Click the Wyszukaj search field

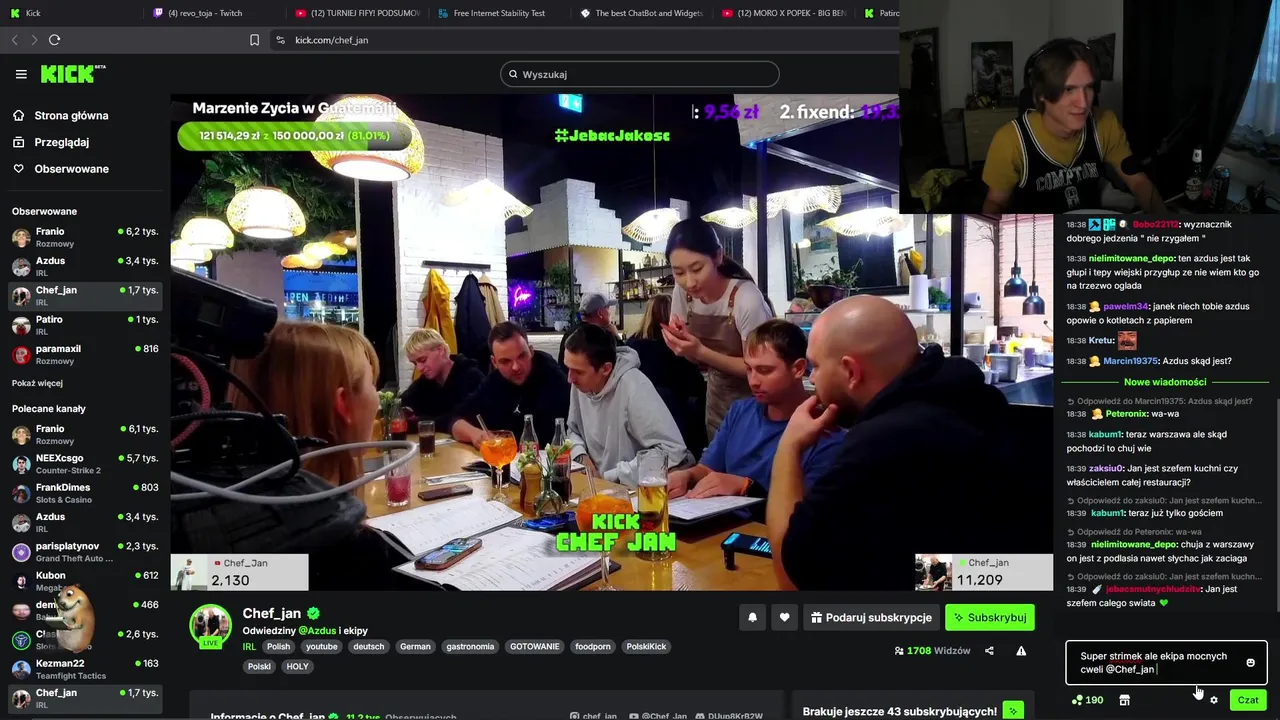click(640, 74)
